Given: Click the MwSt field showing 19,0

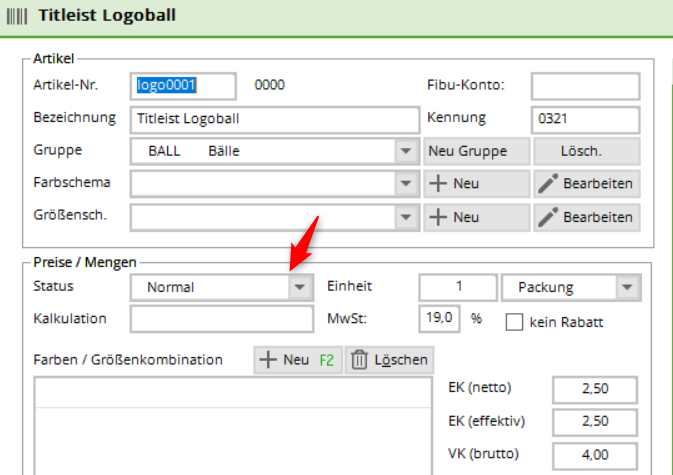Looking at the screenshot, I should [439, 319].
